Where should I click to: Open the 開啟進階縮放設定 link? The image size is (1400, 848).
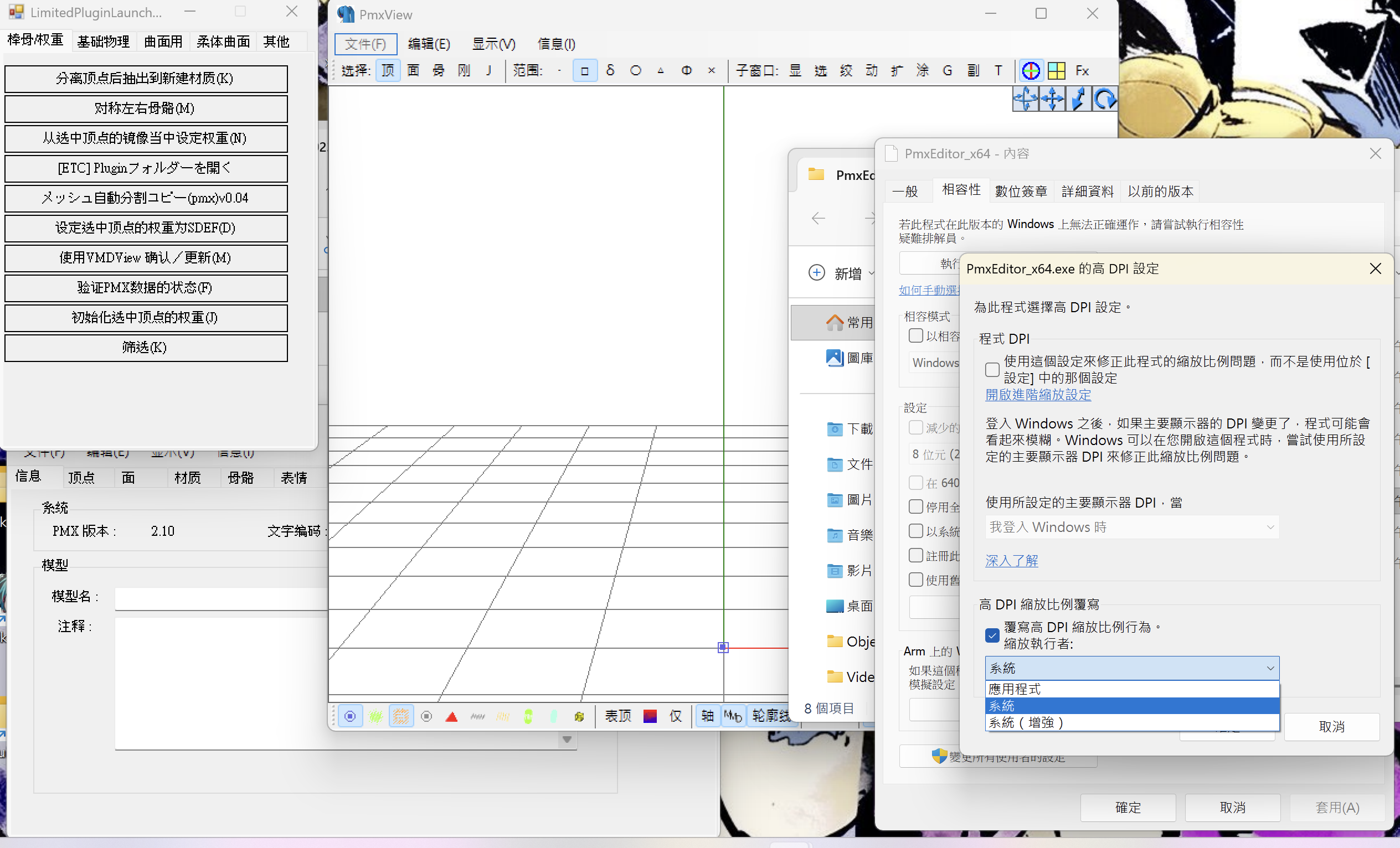[x=1038, y=395]
